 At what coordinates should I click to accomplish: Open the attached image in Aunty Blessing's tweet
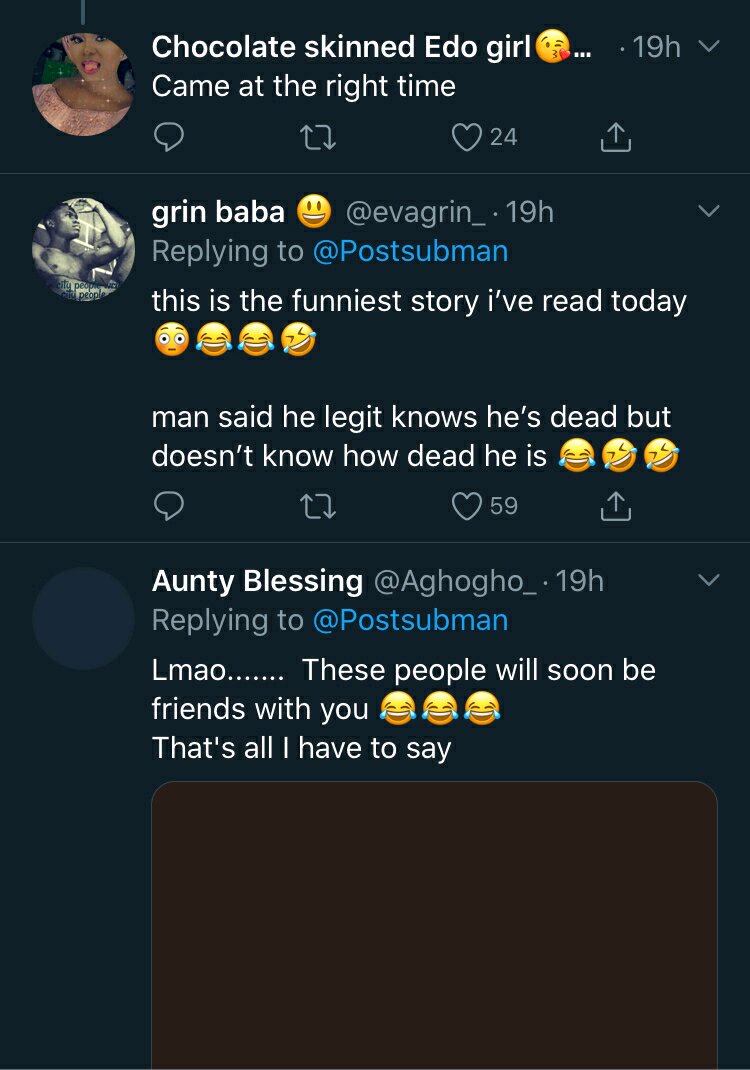(x=434, y=925)
